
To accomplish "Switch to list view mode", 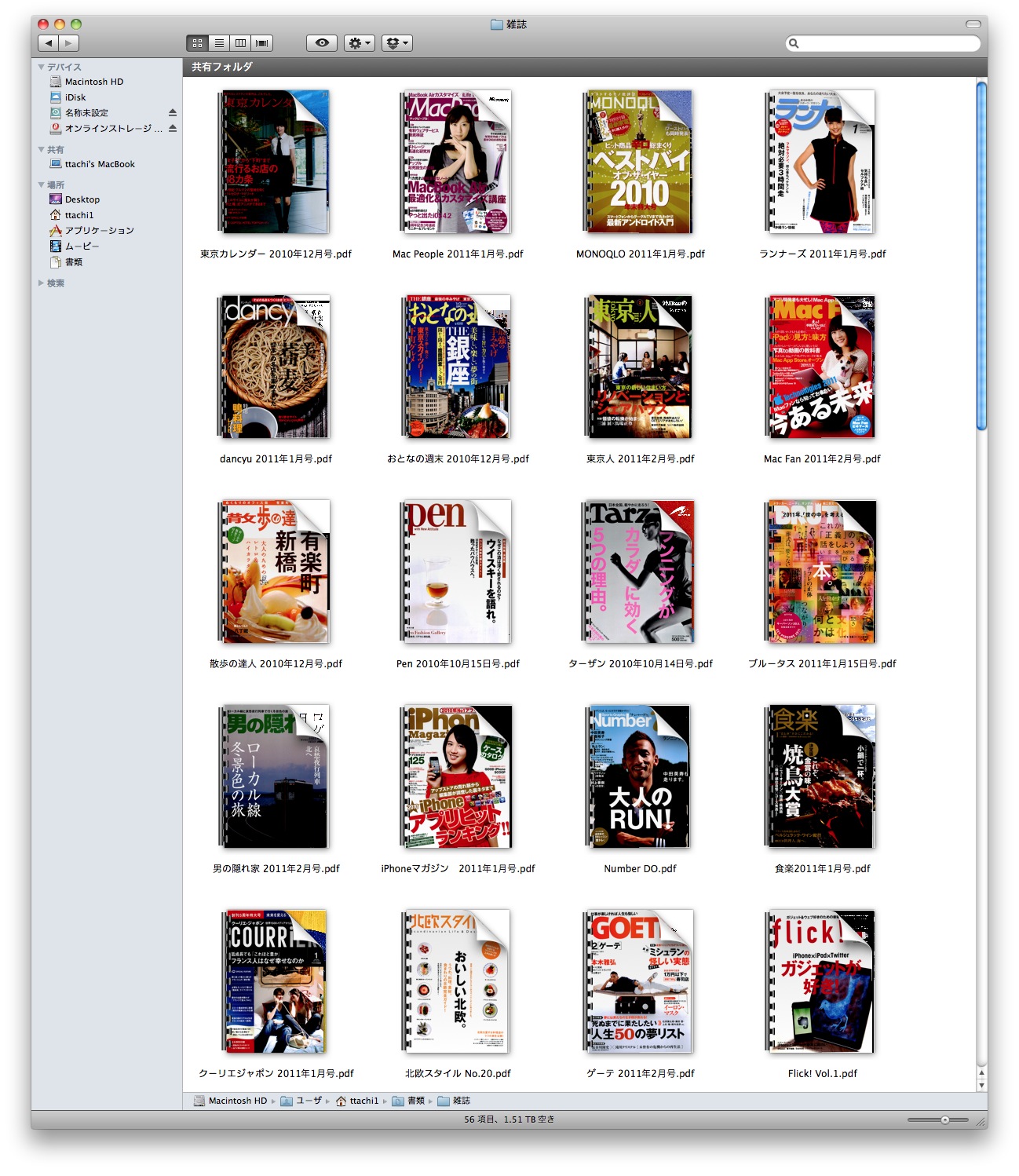I will coord(219,43).
